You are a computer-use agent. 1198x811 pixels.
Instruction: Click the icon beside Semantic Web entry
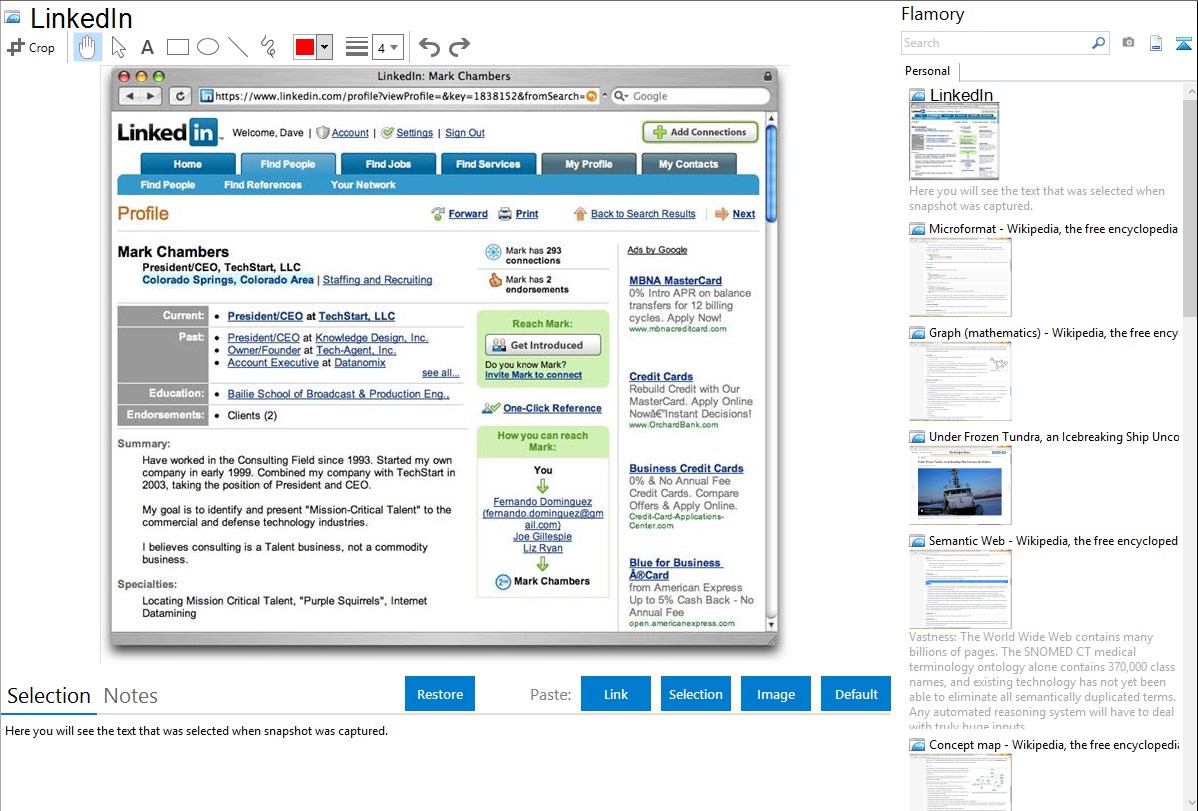pos(917,540)
